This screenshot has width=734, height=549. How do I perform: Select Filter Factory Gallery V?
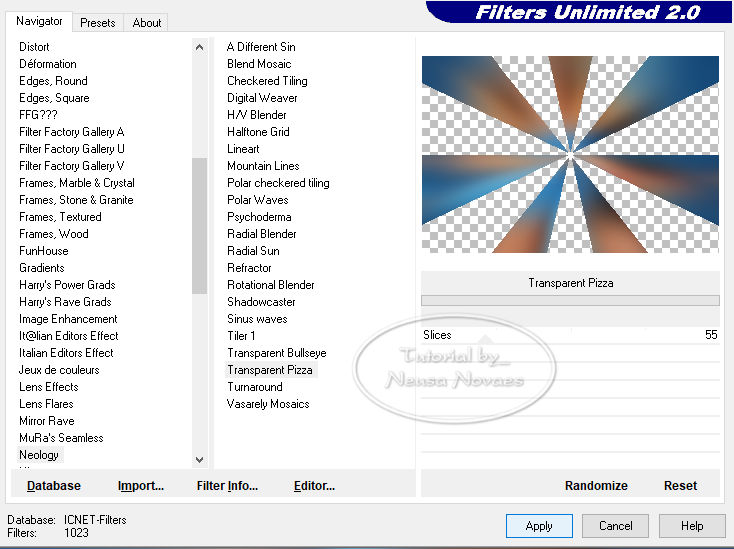coord(72,166)
